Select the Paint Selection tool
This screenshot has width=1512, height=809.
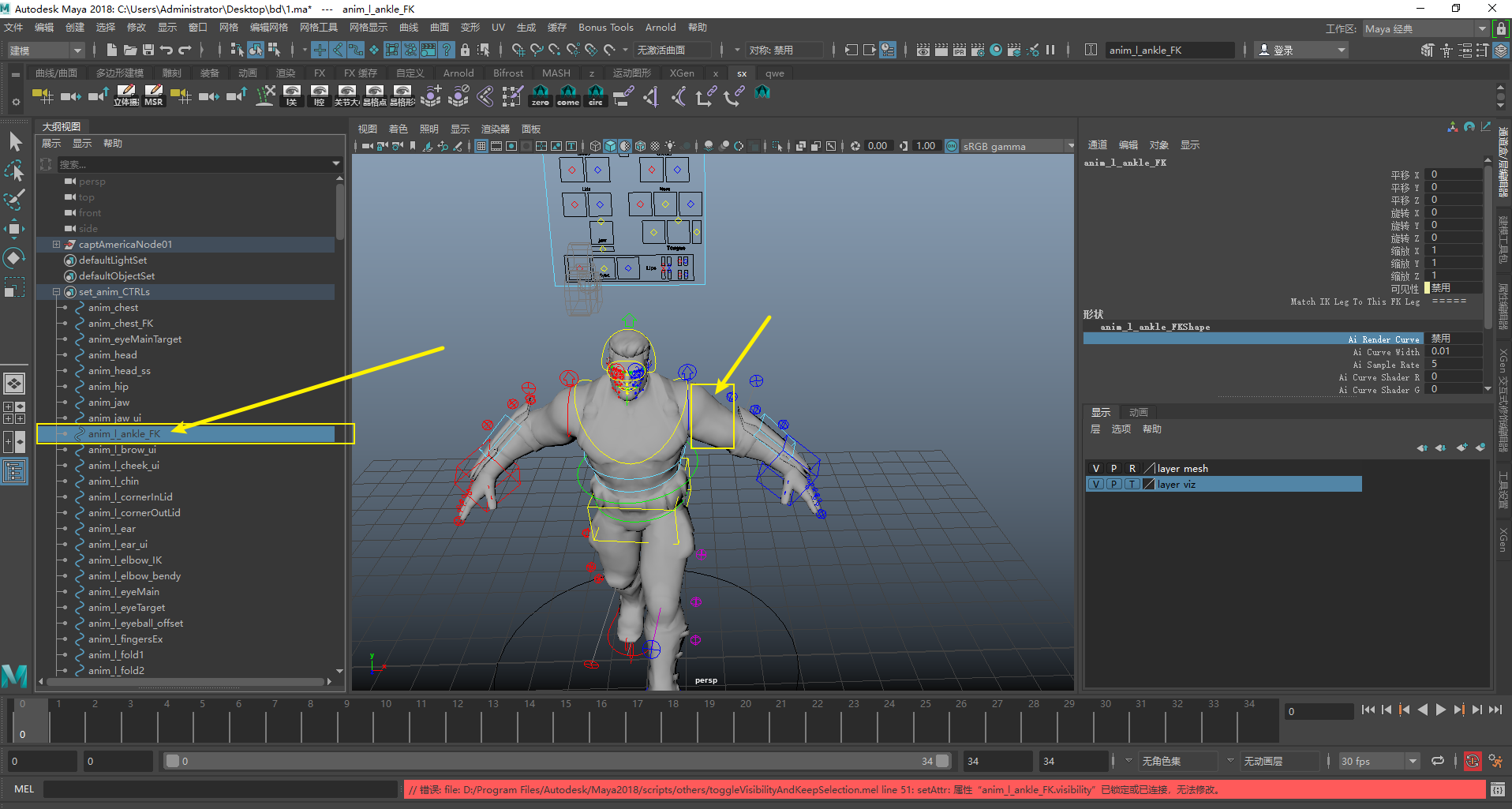click(14, 199)
